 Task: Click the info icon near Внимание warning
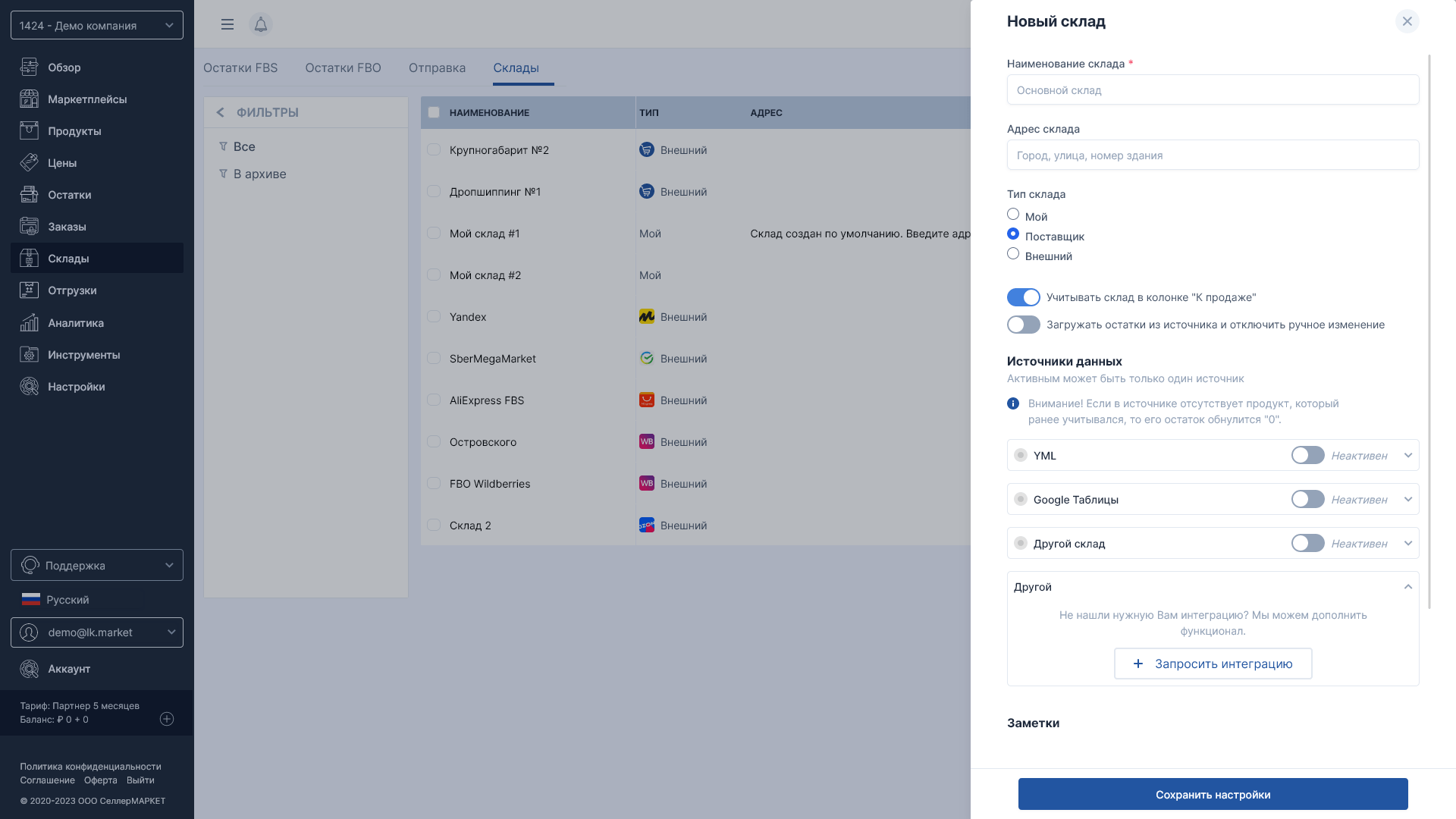point(1013,403)
